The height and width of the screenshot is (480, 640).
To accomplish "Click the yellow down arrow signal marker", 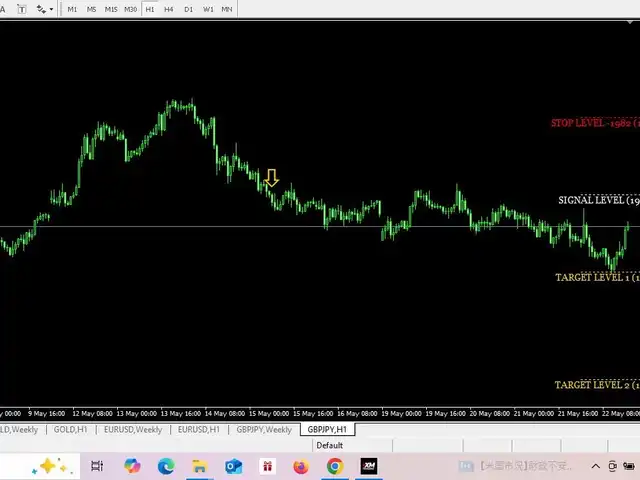I will pyautogui.click(x=271, y=179).
